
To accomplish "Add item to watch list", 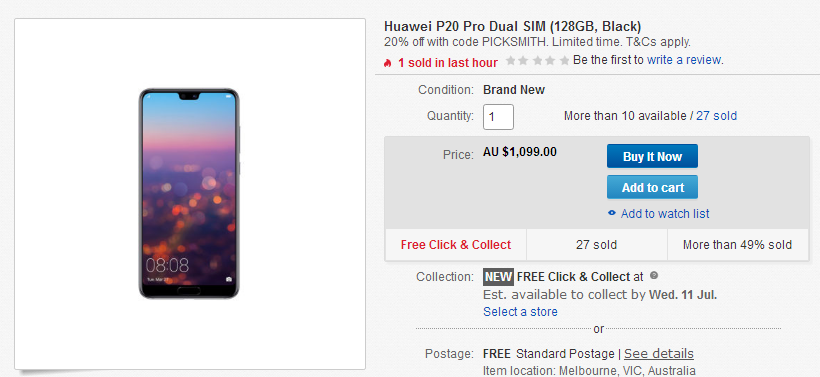I will pos(665,213).
